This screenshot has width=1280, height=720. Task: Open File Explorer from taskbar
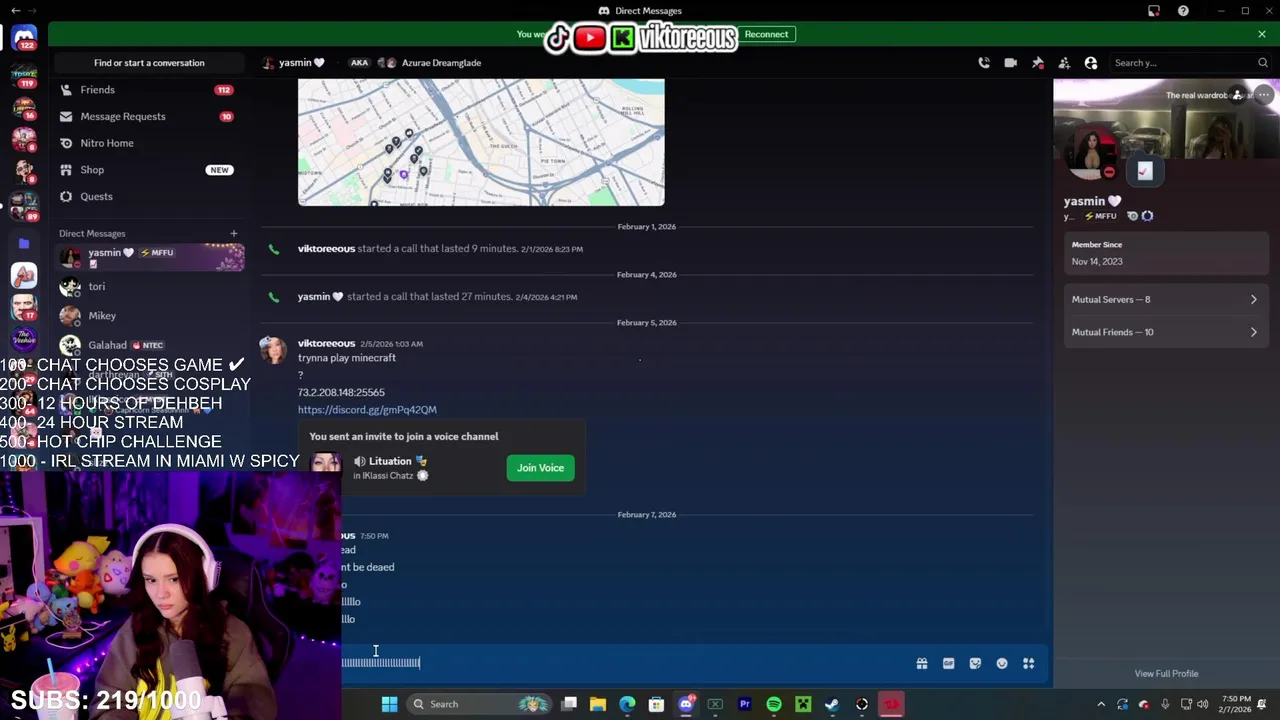598,704
